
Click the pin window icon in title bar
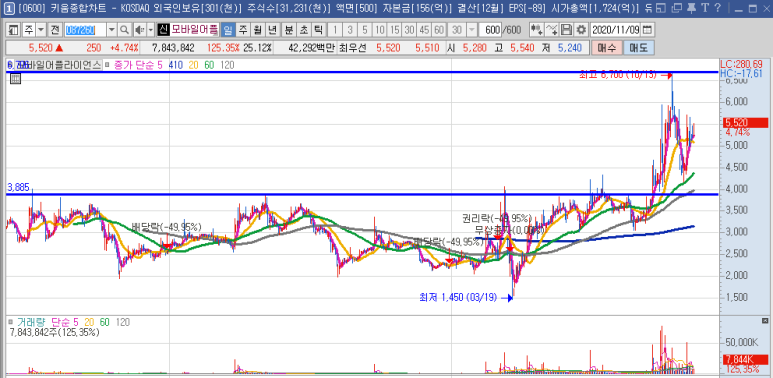point(692,7)
